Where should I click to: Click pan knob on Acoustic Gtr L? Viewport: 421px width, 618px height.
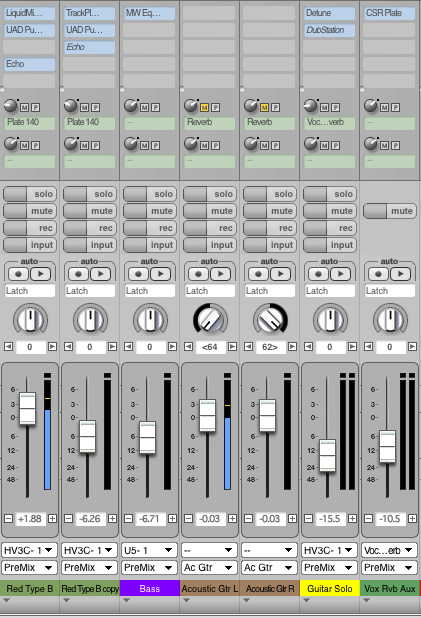(210, 319)
